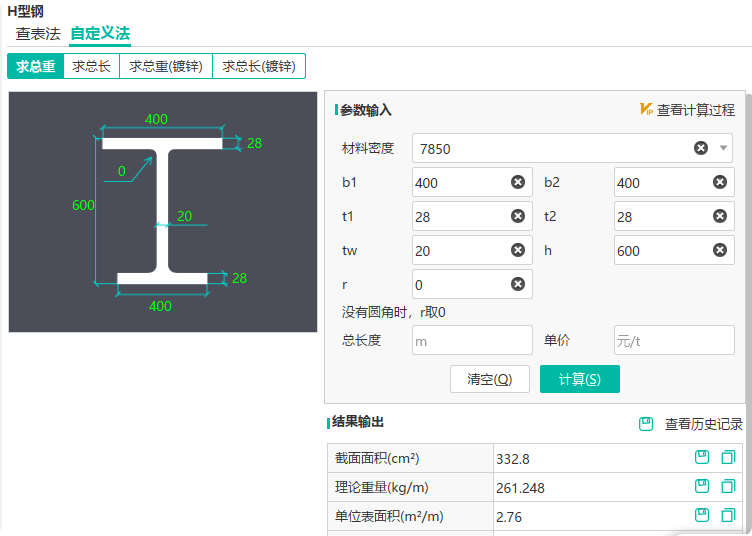This screenshot has width=752, height=536.
Task: Click the 单价 input field
Action: point(674,340)
